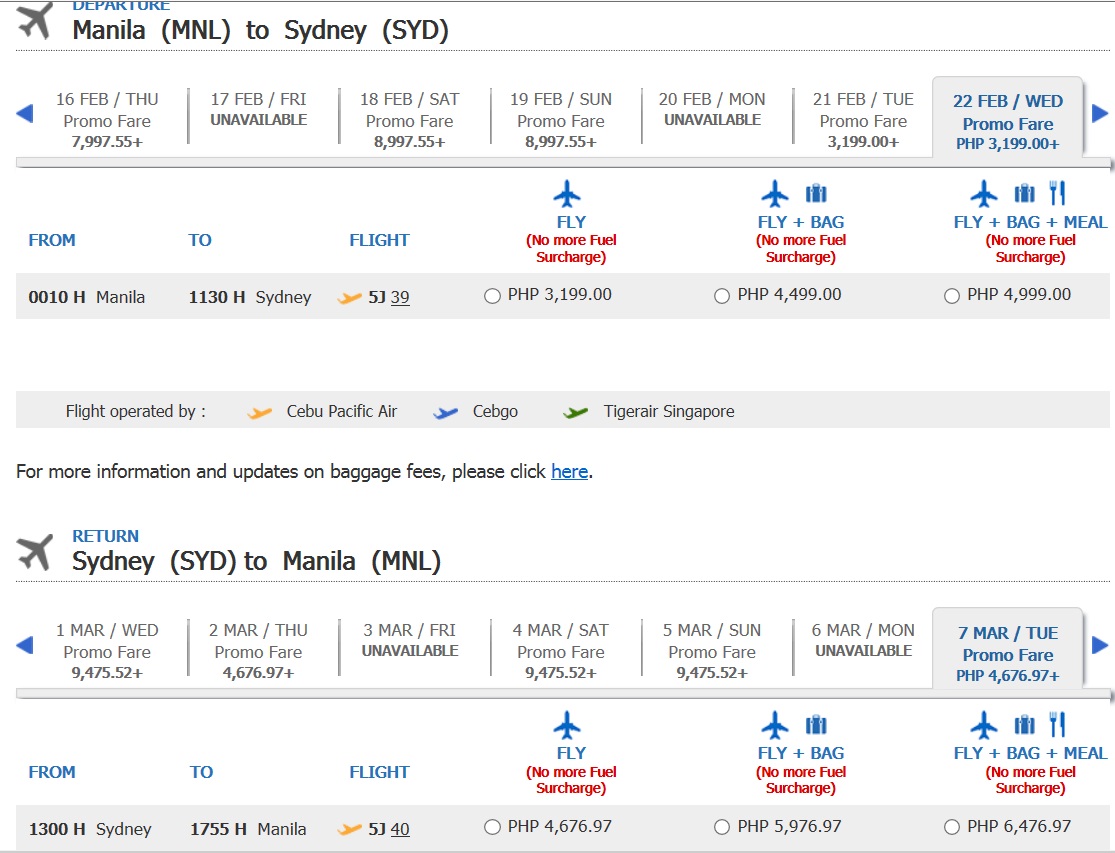This screenshot has width=1115, height=853.
Task: Click return 'FLY + BAG' column header
Action: [x=801, y=753]
